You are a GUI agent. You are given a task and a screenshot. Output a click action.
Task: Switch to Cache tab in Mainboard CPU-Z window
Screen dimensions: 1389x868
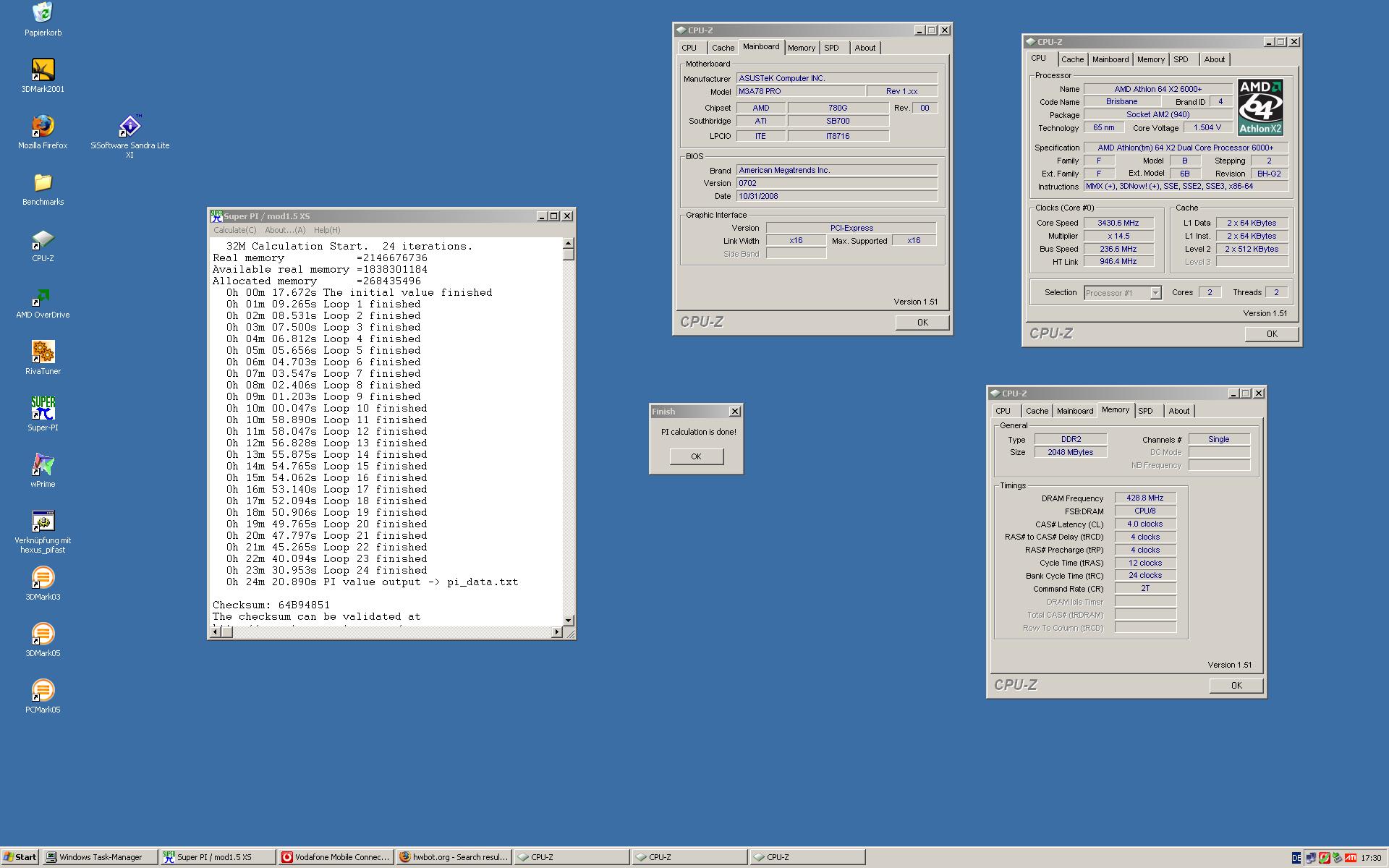point(723,48)
